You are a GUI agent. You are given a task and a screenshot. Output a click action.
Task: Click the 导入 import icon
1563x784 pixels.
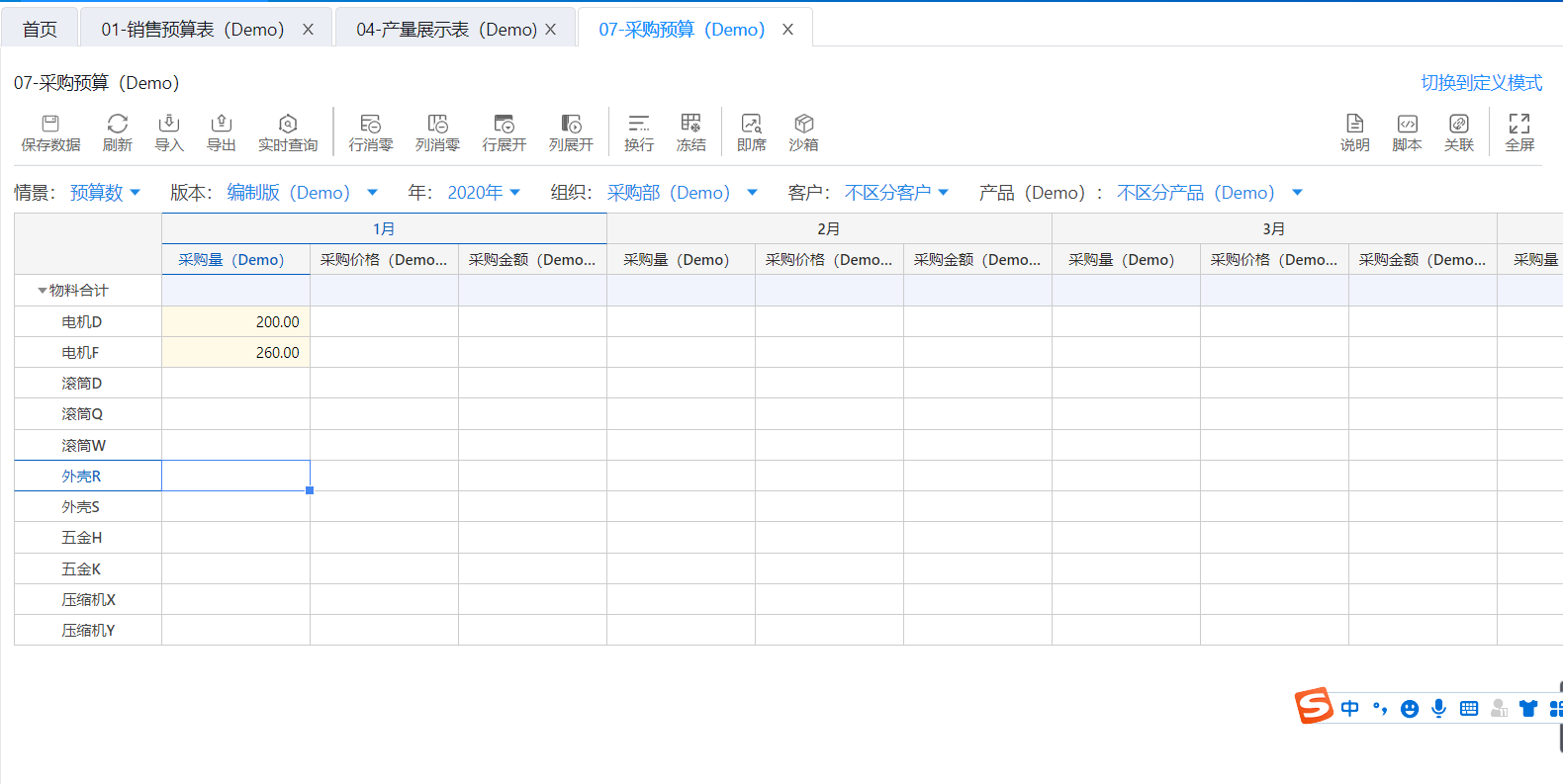click(169, 132)
